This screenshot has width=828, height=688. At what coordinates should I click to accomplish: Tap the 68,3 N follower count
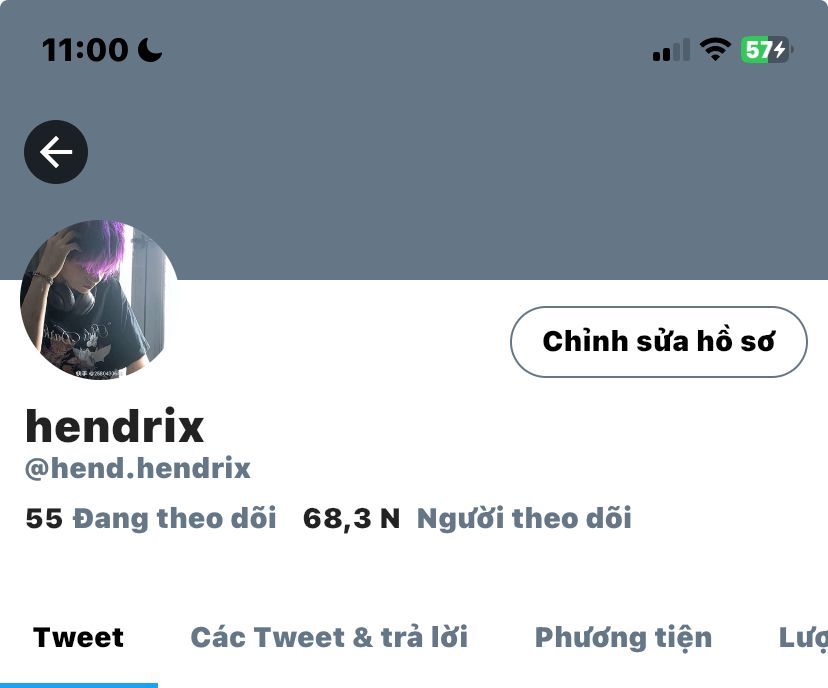351,519
